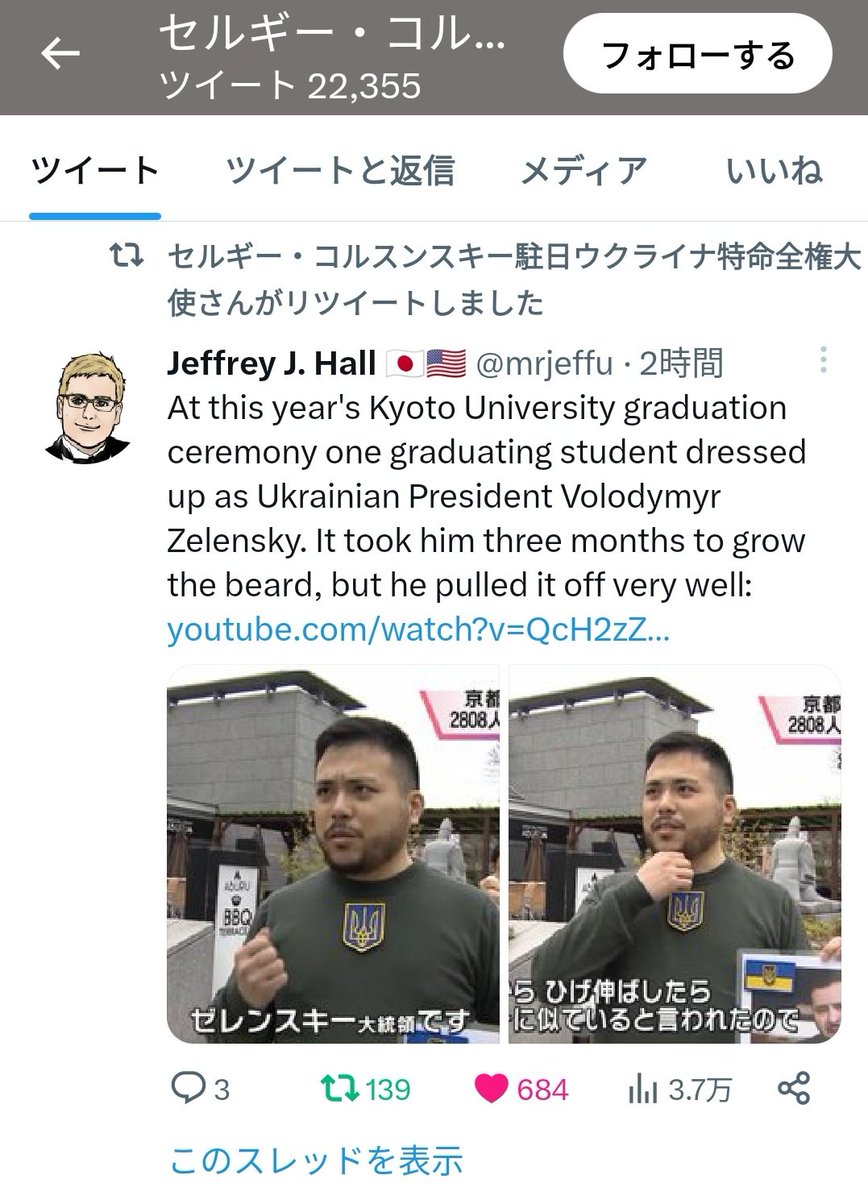Go back using the left arrow
This screenshot has height=1200, width=868.
click(60, 54)
